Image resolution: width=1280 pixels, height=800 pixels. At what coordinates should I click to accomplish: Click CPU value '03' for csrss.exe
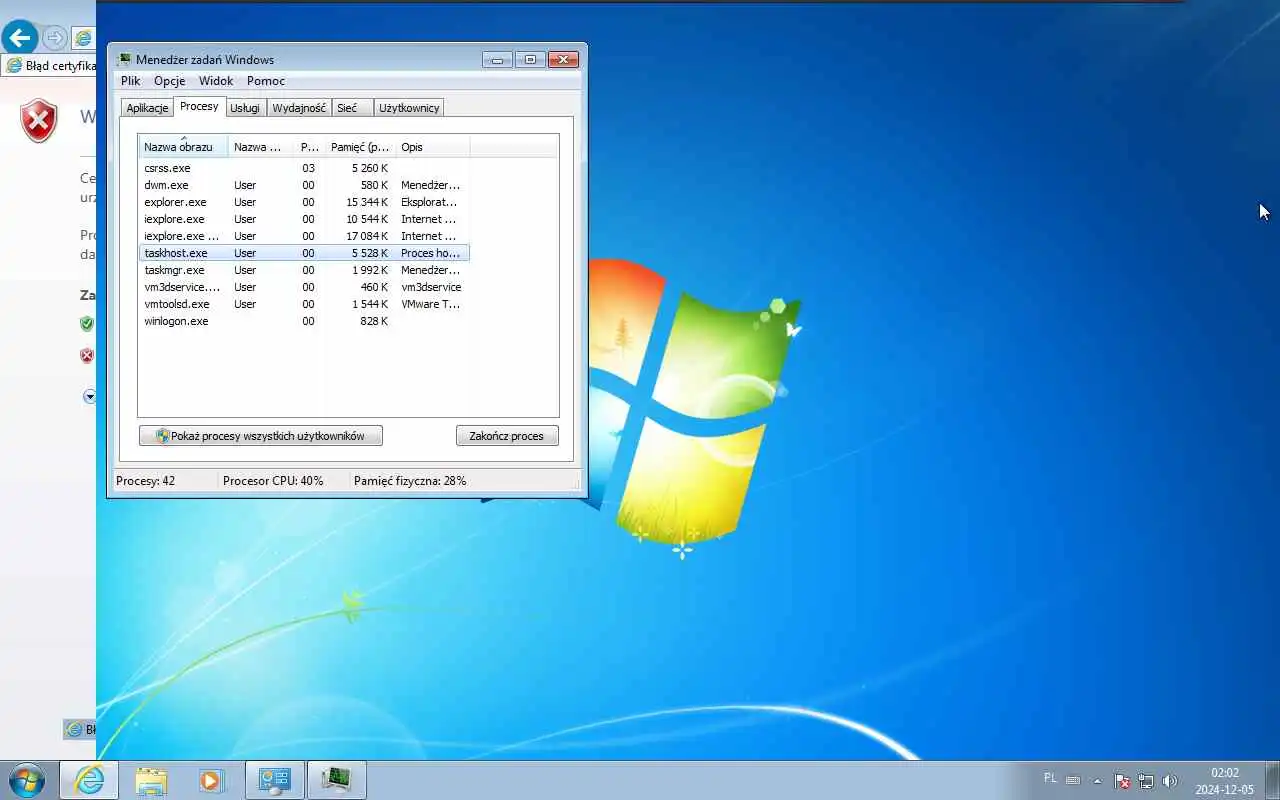(308, 168)
